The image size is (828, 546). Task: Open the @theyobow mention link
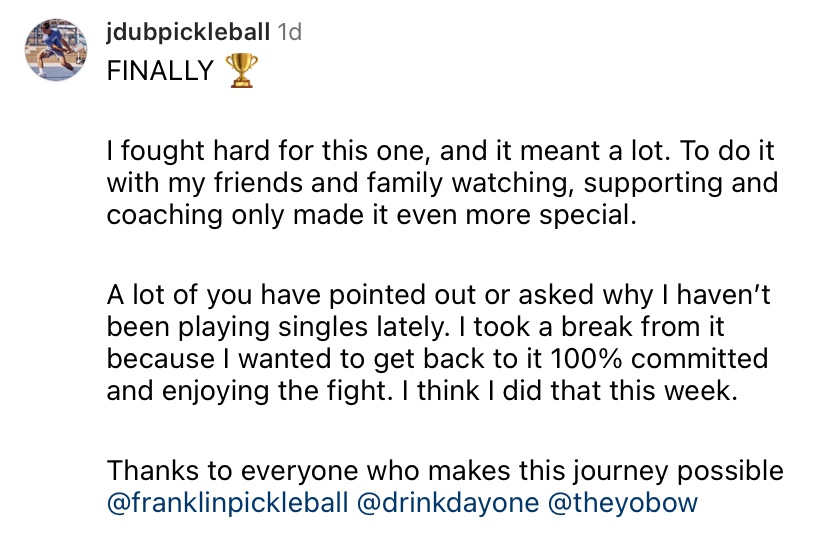point(622,502)
